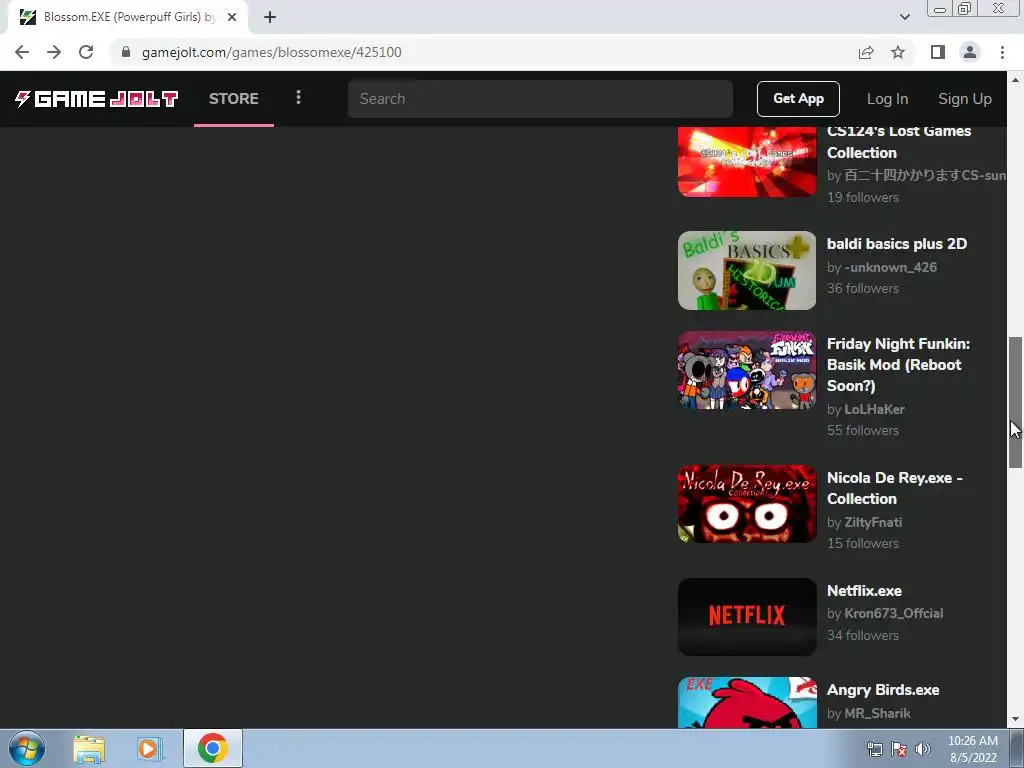This screenshot has width=1024, height=768.
Task: Click the Show Desktop strip on taskbar
Action: click(x=1017, y=748)
